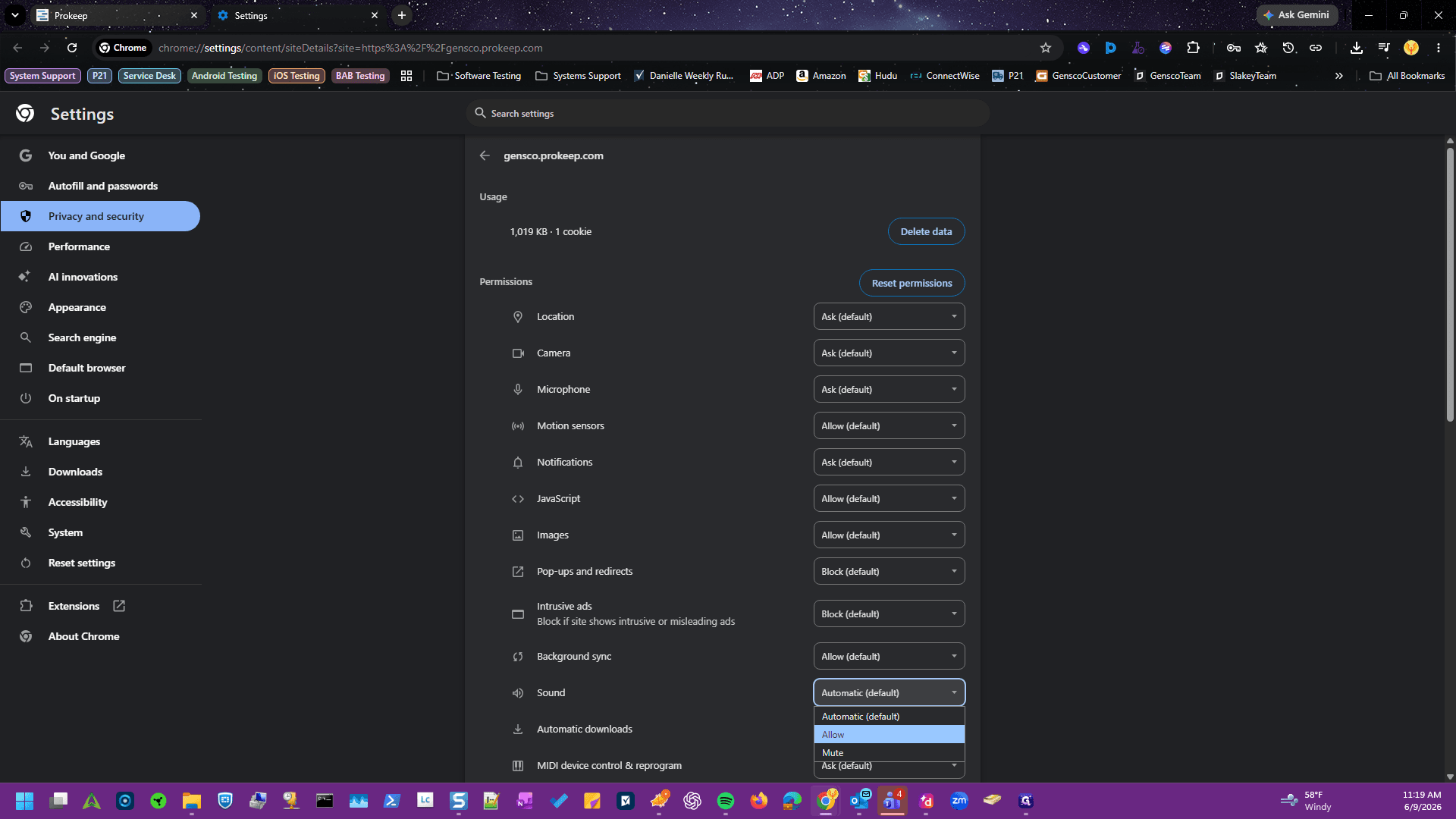Open Spotify from the taskbar
1456x819 pixels.
(x=726, y=801)
